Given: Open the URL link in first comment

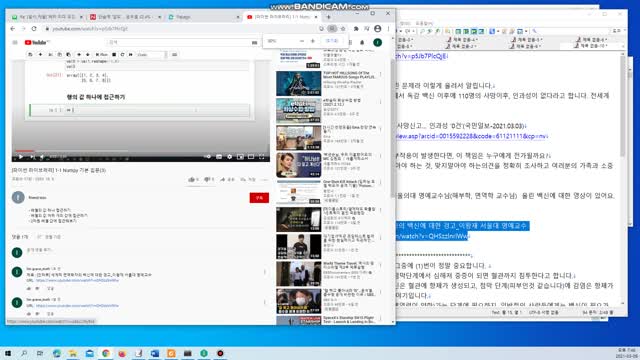Looking at the screenshot, I should coord(77,280).
